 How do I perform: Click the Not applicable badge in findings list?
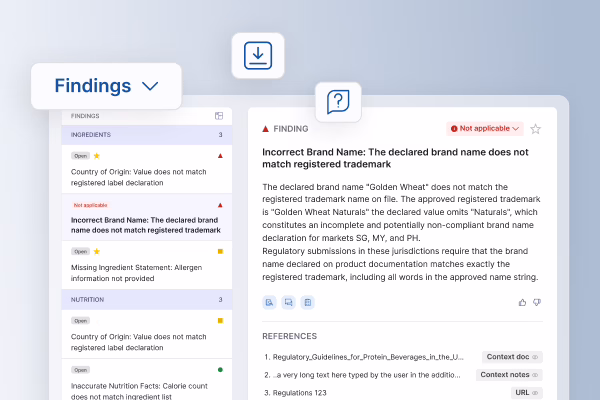tap(90, 205)
